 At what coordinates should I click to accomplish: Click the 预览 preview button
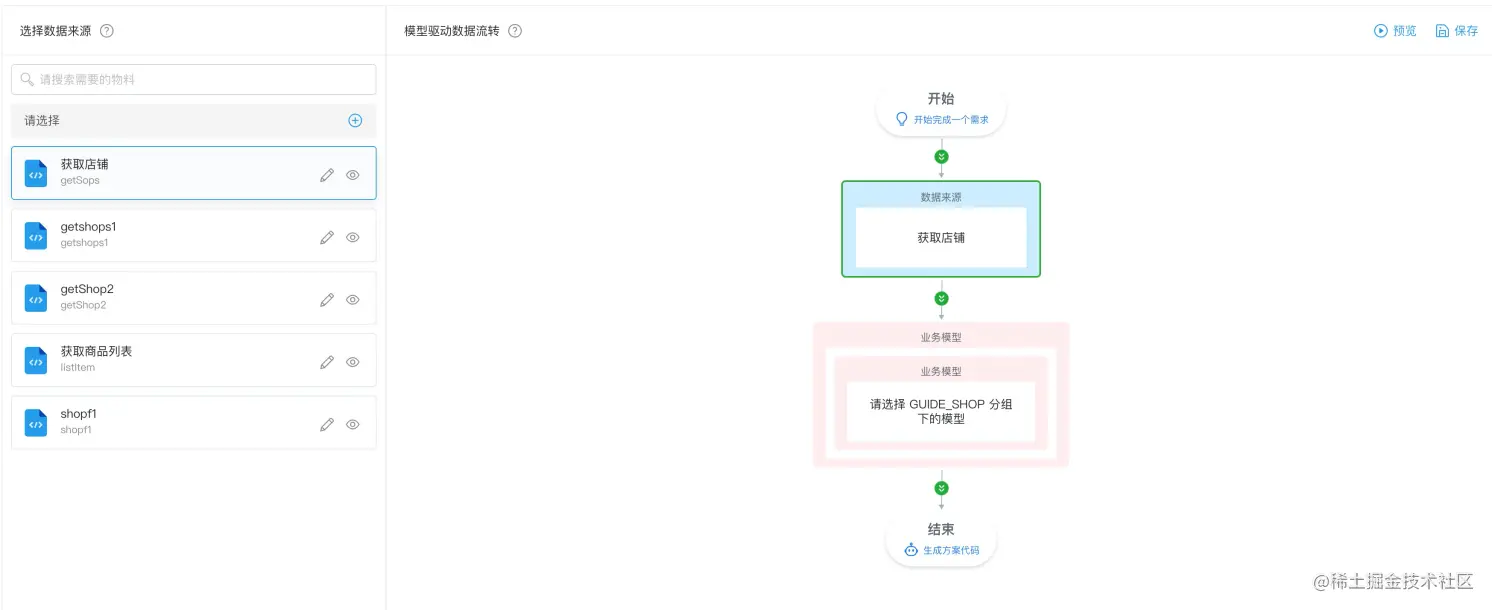tap(1395, 31)
